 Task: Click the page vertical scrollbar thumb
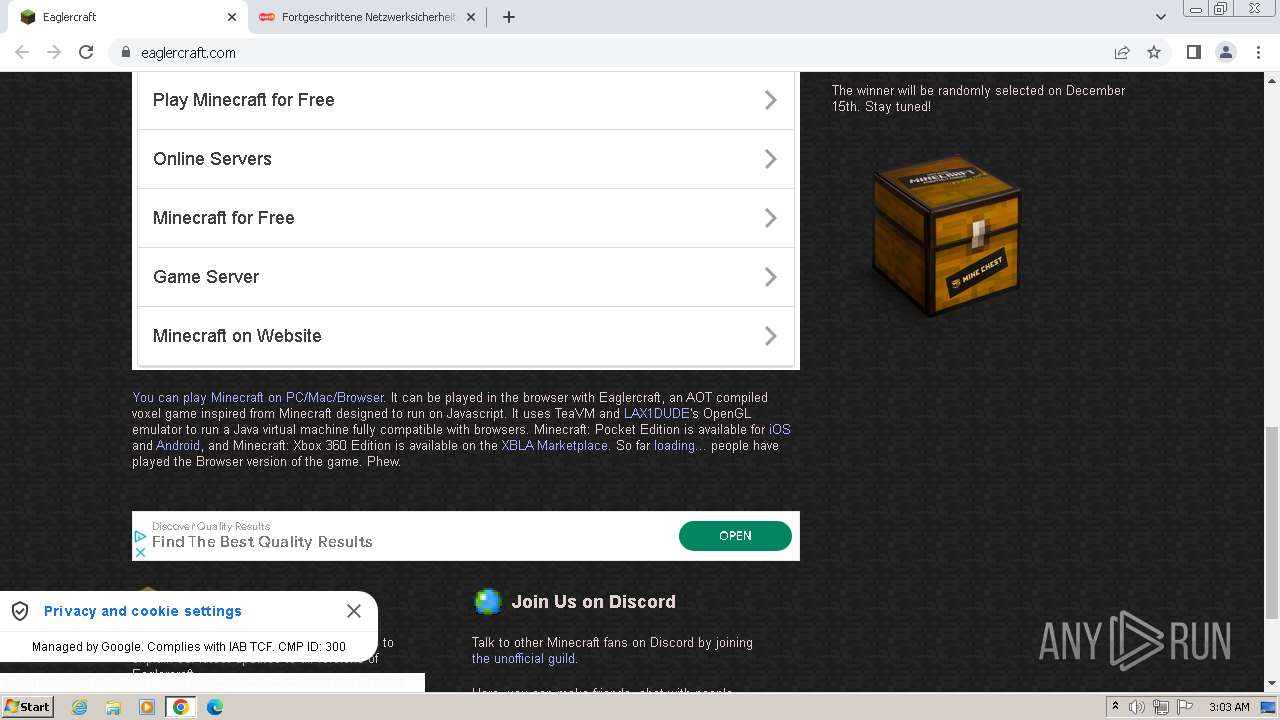point(1271,523)
